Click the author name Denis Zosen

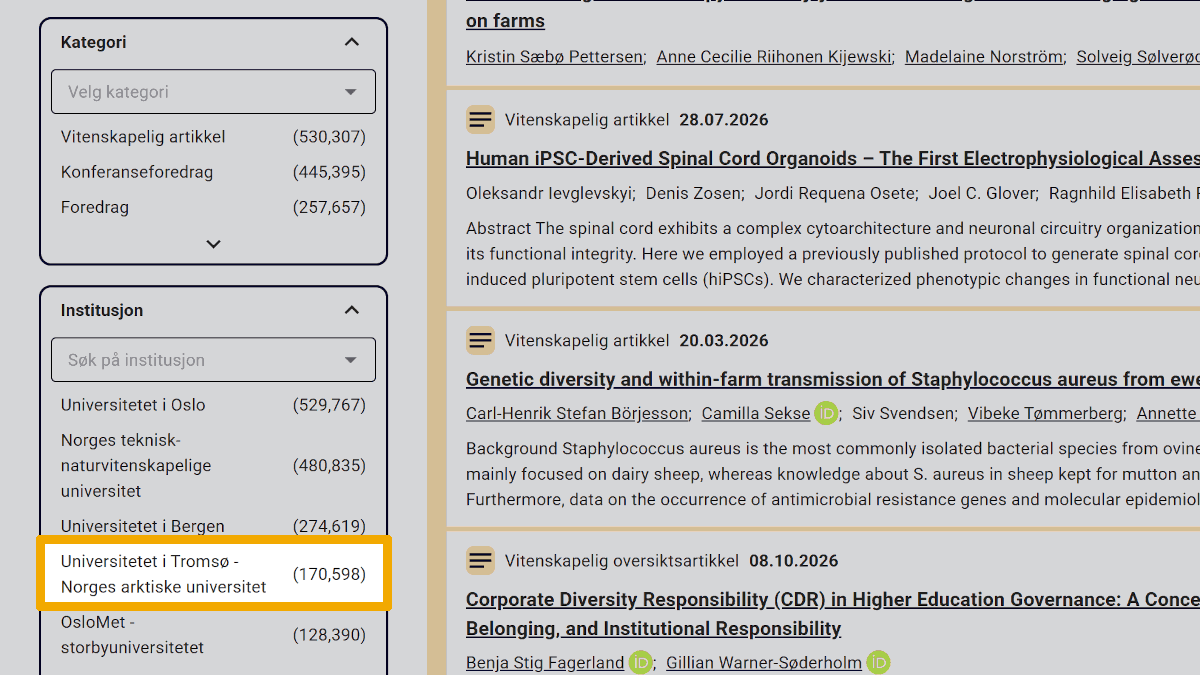tap(694, 193)
